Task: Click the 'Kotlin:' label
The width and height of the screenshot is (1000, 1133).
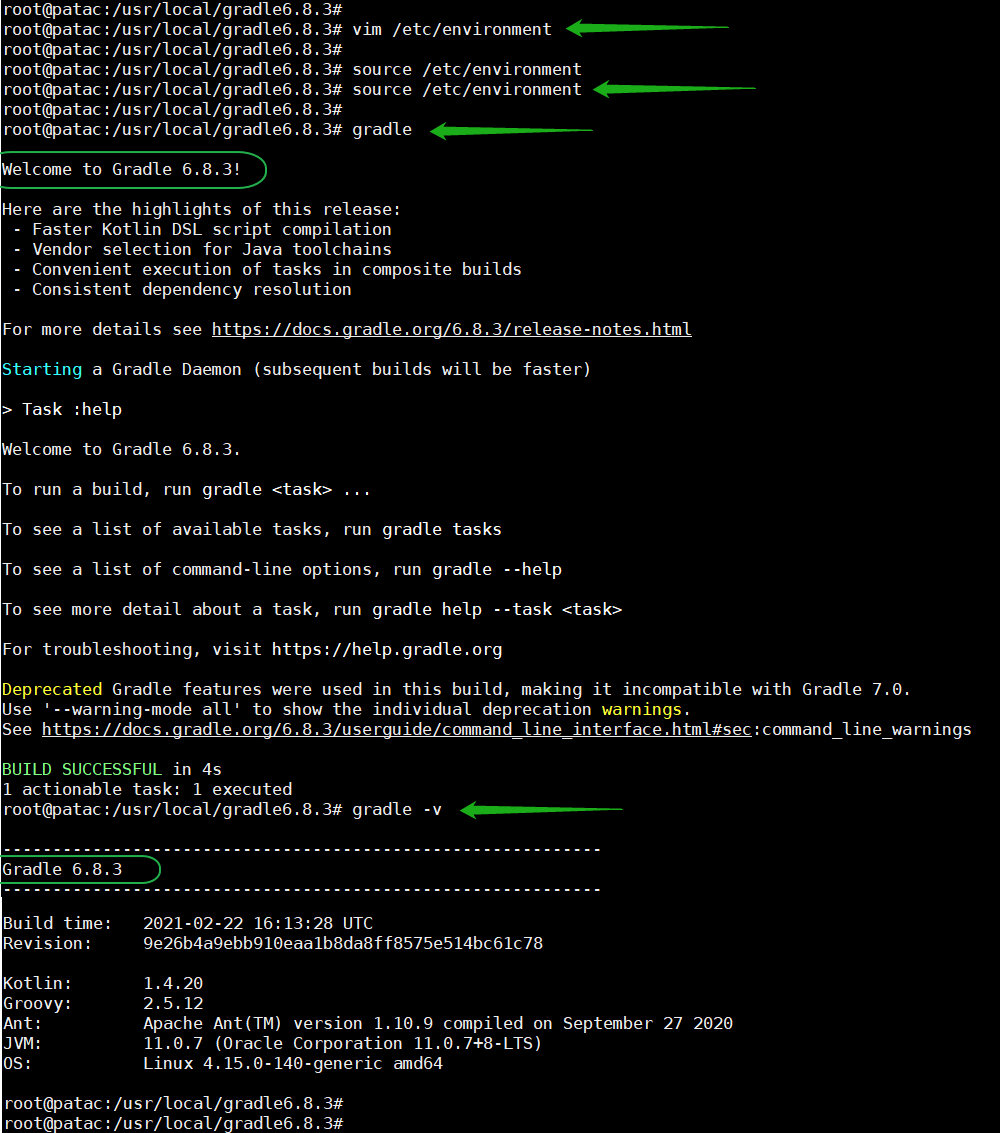Action: [38, 983]
